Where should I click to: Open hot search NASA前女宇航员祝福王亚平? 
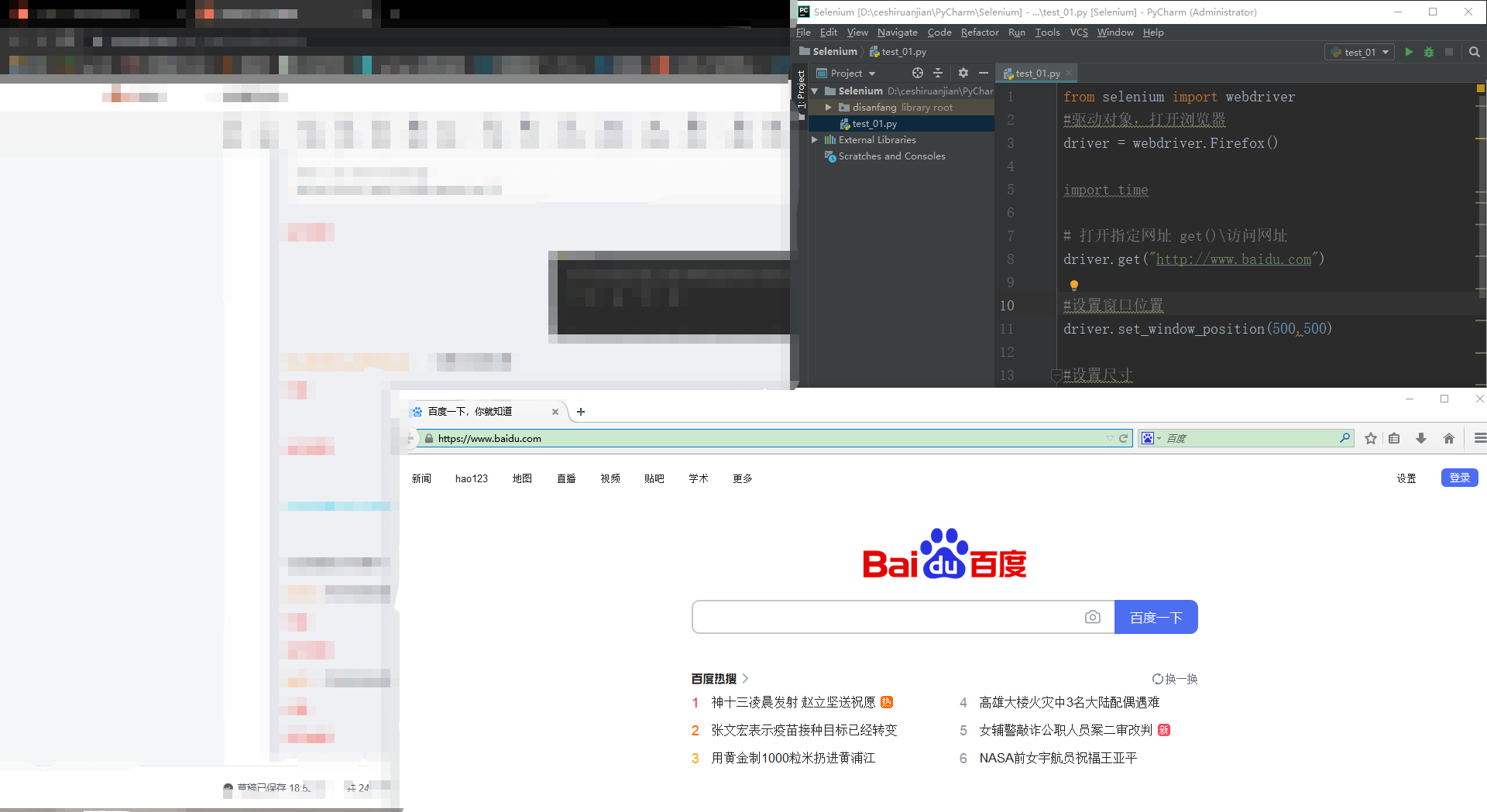pyautogui.click(x=1058, y=758)
